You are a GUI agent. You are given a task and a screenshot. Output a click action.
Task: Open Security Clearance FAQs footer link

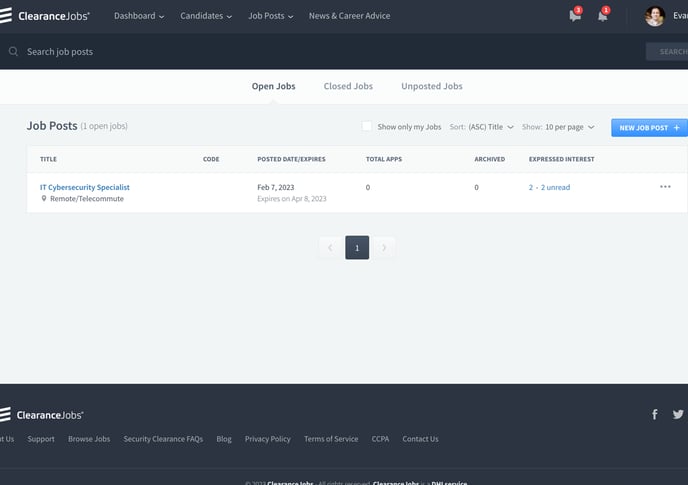point(163,439)
